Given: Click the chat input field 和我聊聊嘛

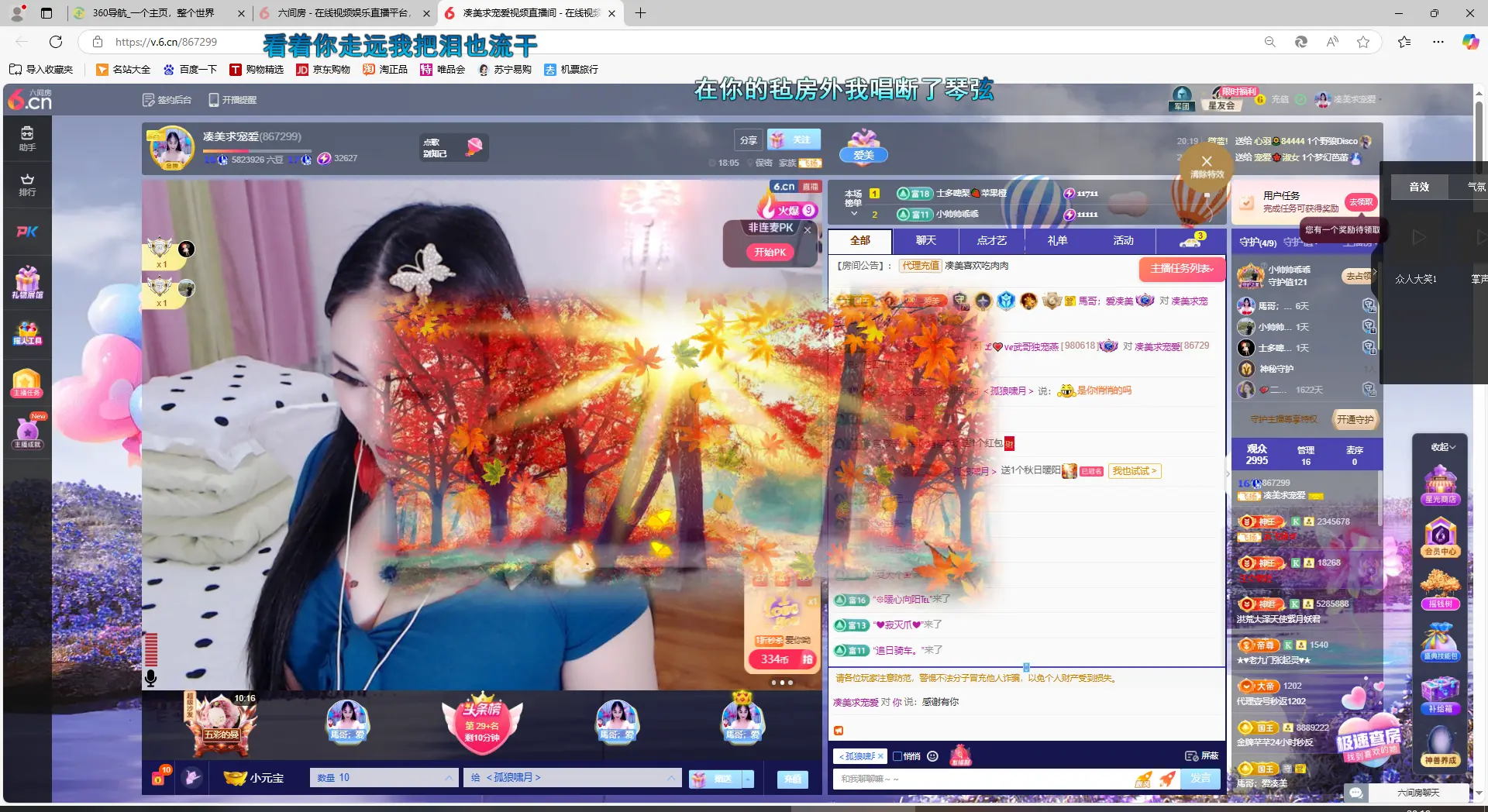Looking at the screenshot, I should click(983, 779).
